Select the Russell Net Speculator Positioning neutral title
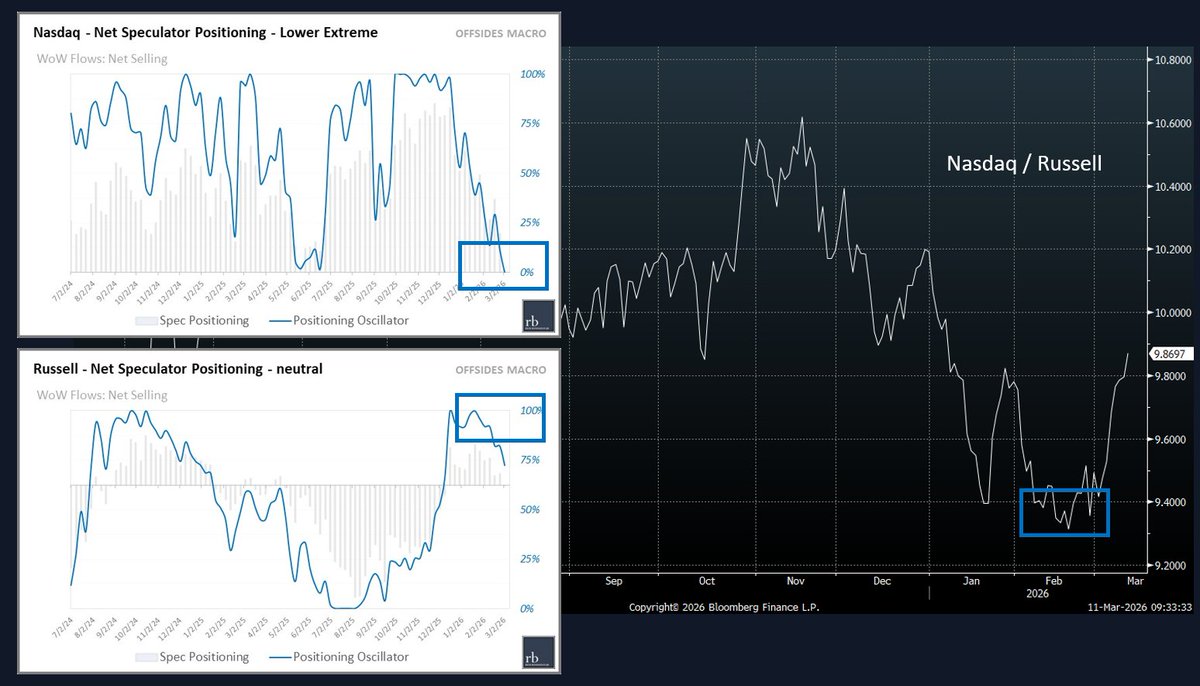The width and height of the screenshot is (1200, 686). click(x=176, y=369)
